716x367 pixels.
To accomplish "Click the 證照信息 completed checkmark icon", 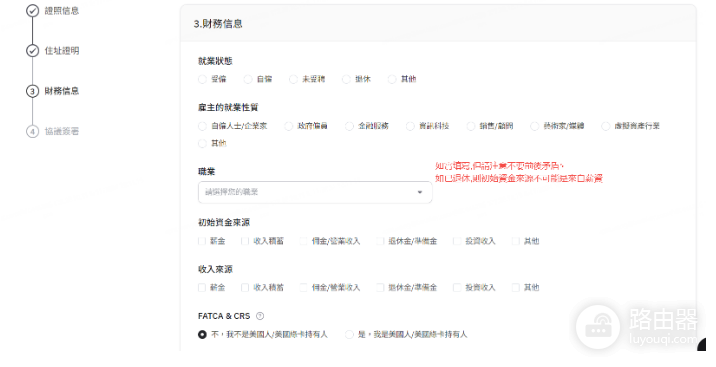I will [32, 10].
